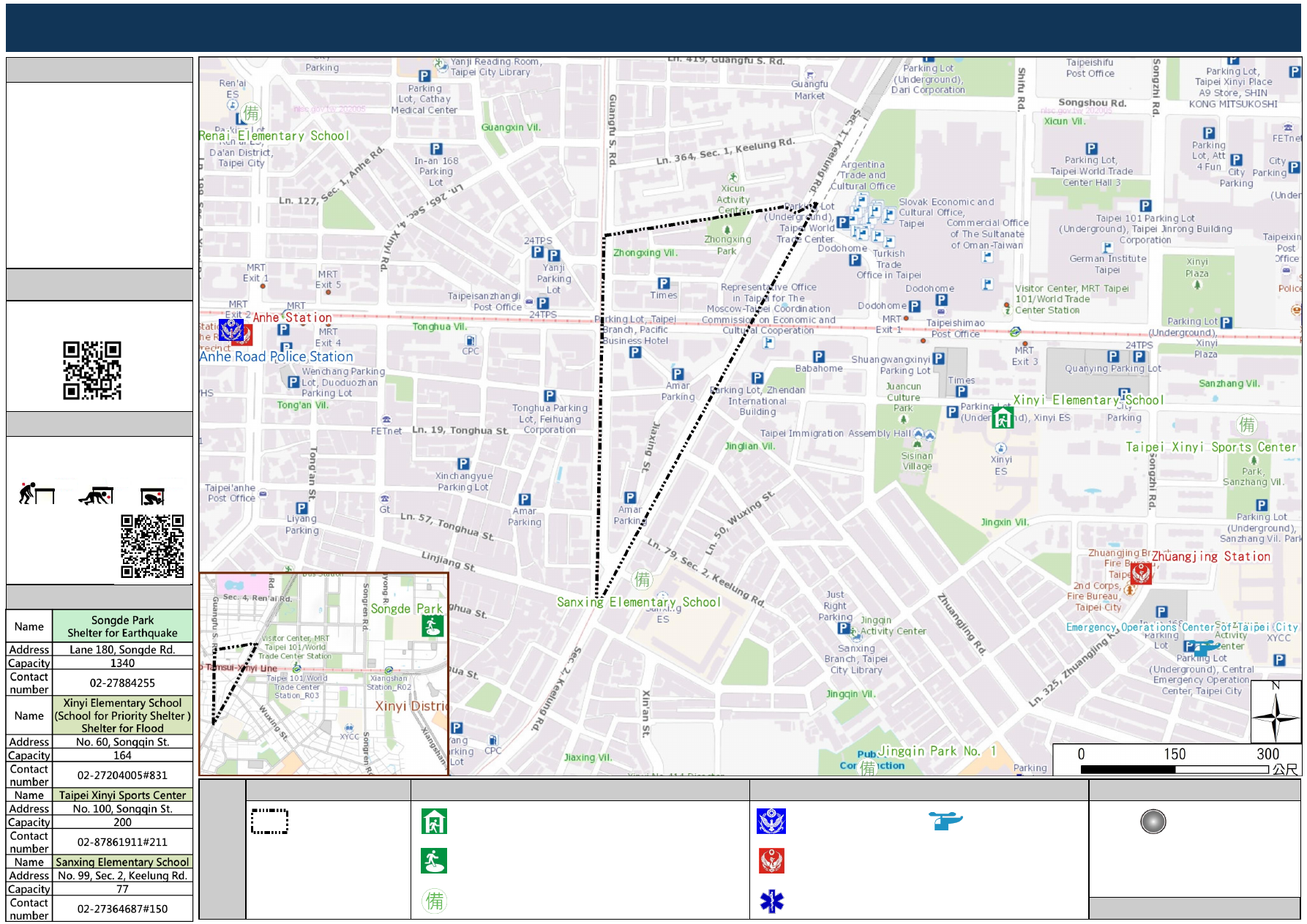Open the inset overview map of Xinyi District

click(323, 674)
